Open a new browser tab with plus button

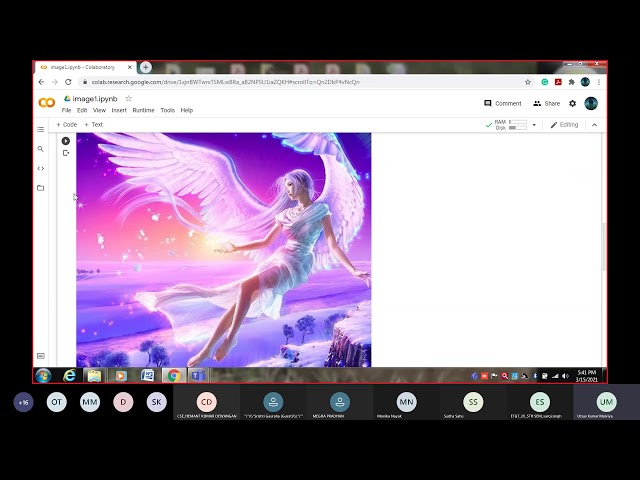(146, 67)
